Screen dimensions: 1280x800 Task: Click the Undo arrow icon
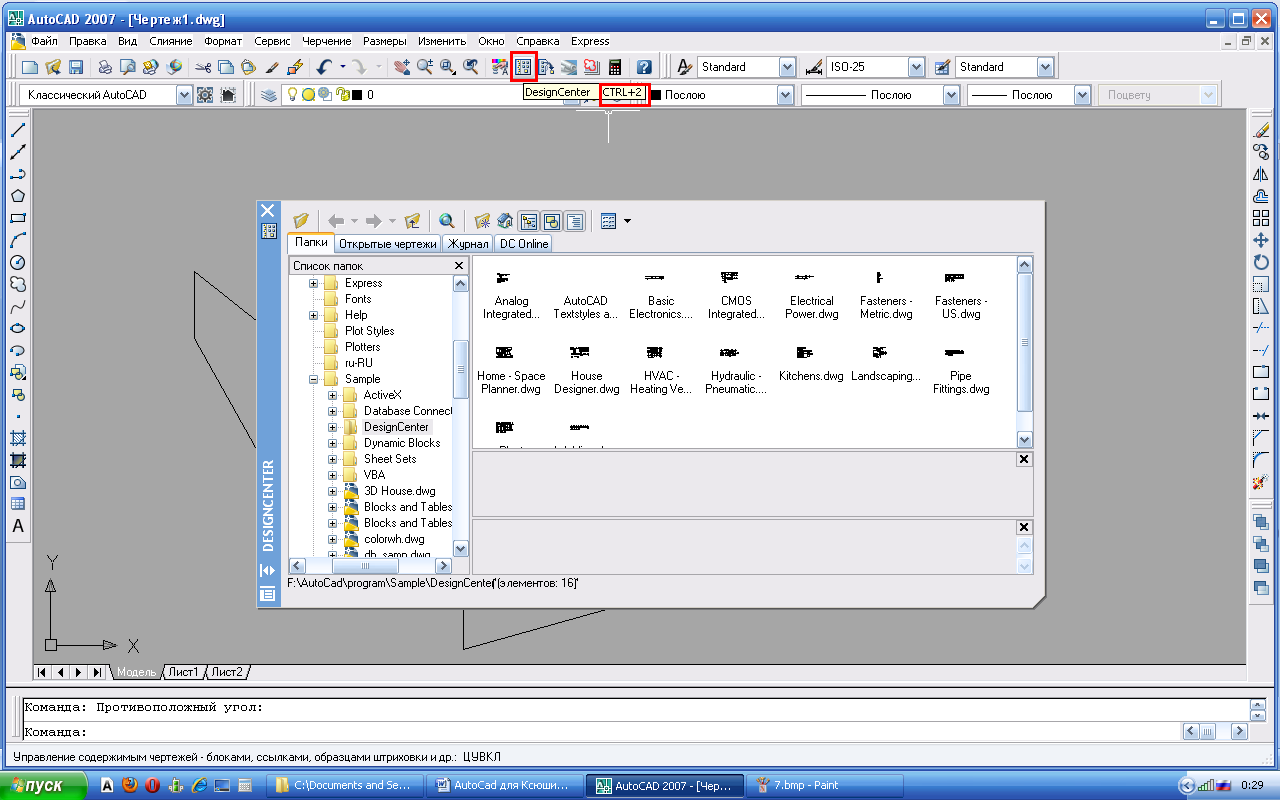coord(323,67)
